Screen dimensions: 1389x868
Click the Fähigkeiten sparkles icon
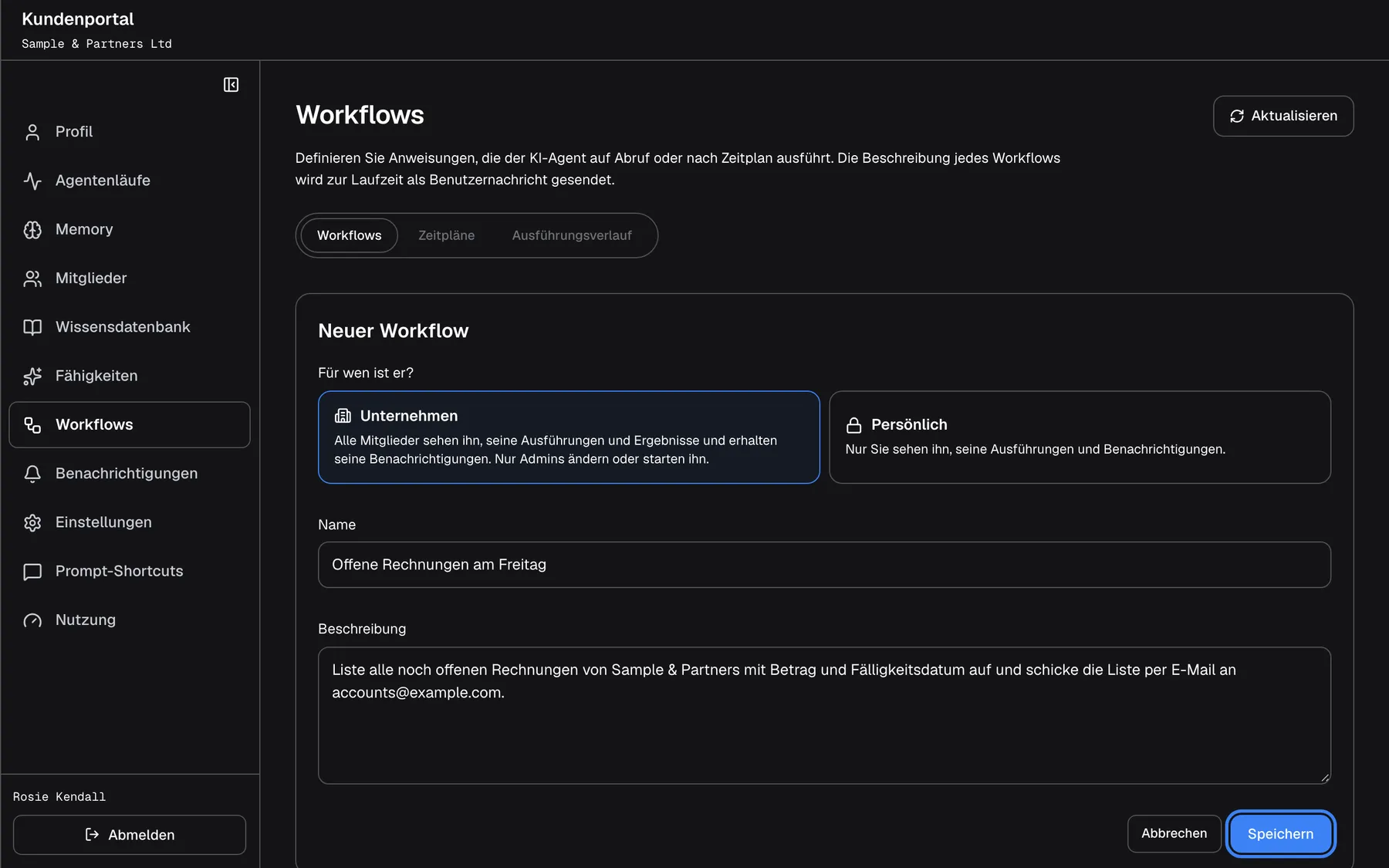(x=32, y=376)
